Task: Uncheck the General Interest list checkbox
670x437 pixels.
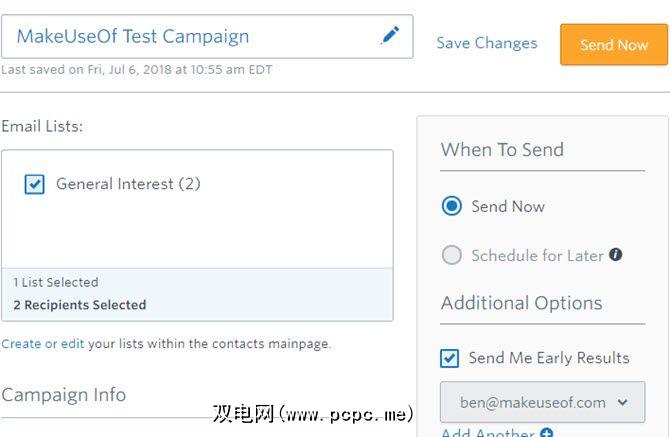Action: tap(35, 184)
